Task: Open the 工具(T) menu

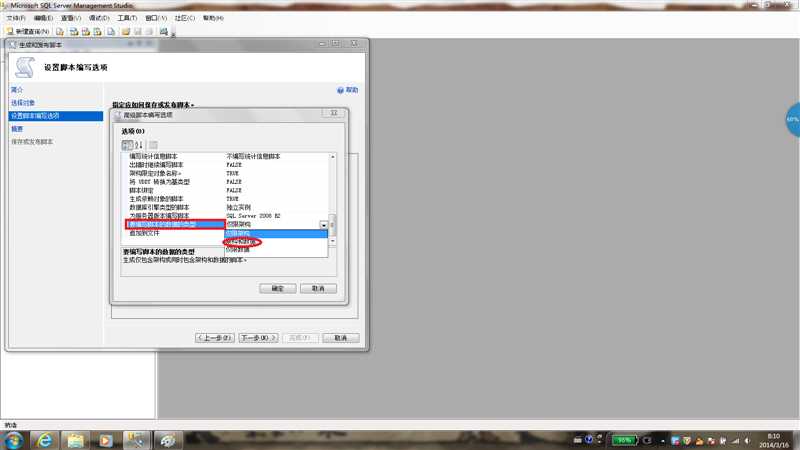Action: tap(127, 18)
